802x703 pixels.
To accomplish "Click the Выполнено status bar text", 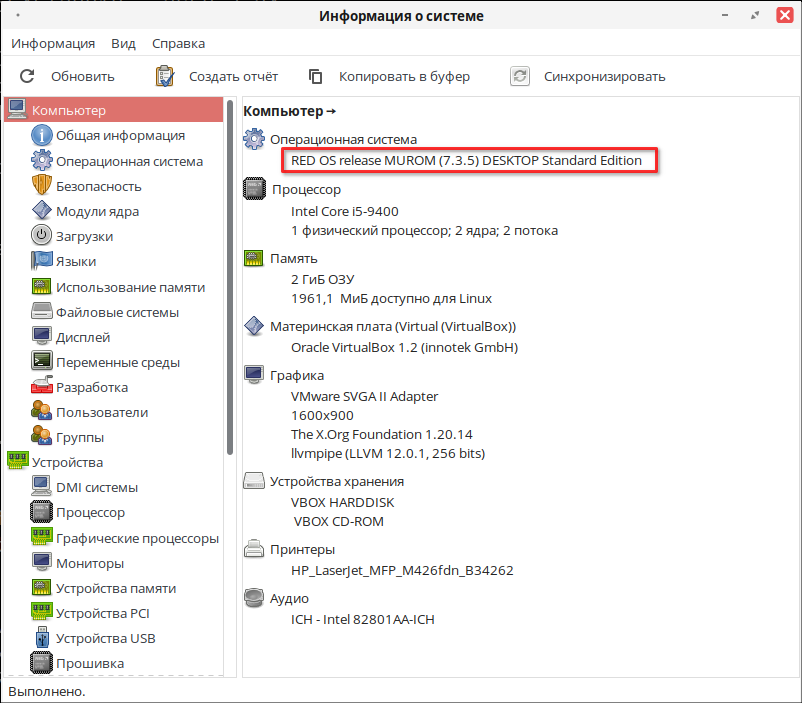I will coord(47,691).
